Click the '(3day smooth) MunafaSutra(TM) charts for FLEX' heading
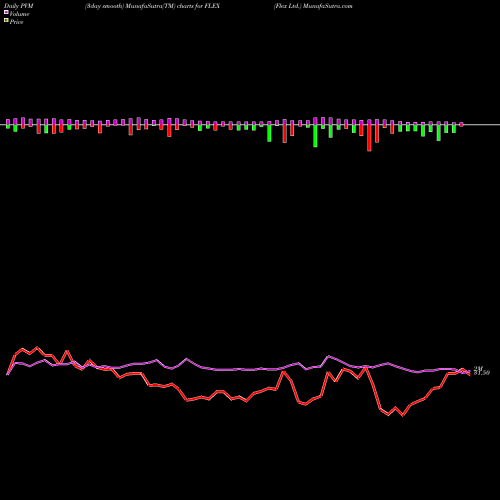 [x=152, y=6]
